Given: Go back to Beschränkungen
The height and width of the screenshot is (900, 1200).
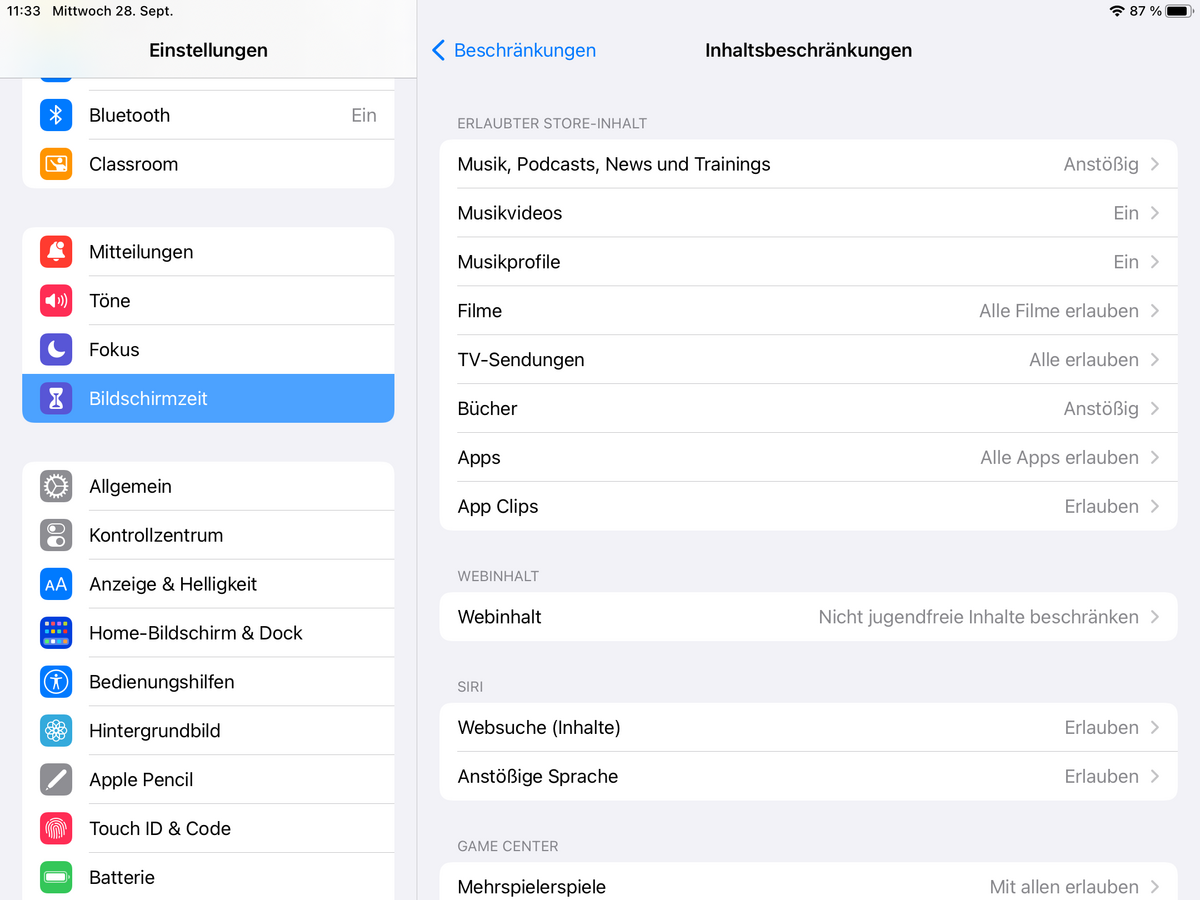Looking at the screenshot, I should tap(514, 50).
